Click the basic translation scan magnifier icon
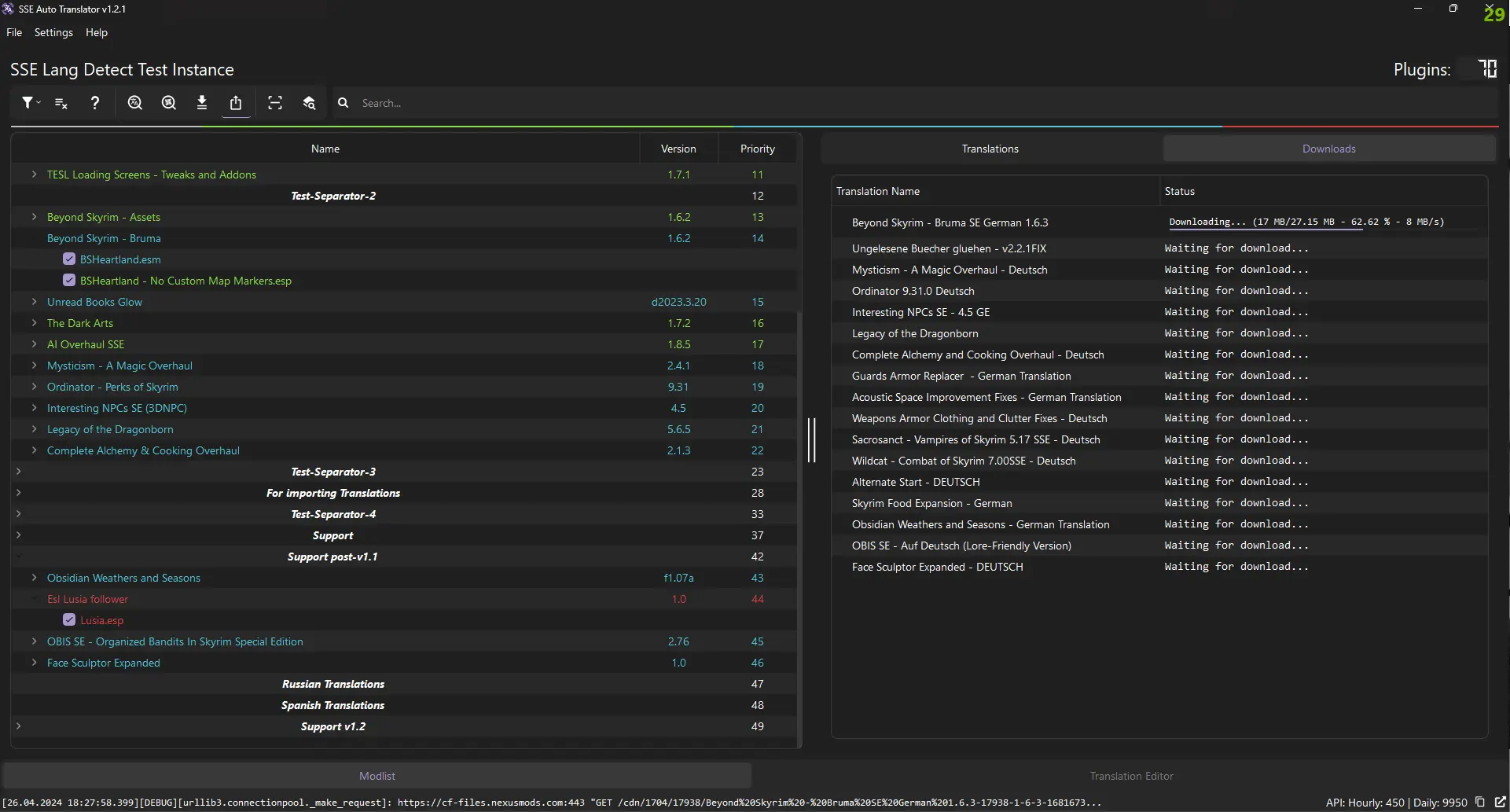The image size is (1510, 812). pos(135,103)
